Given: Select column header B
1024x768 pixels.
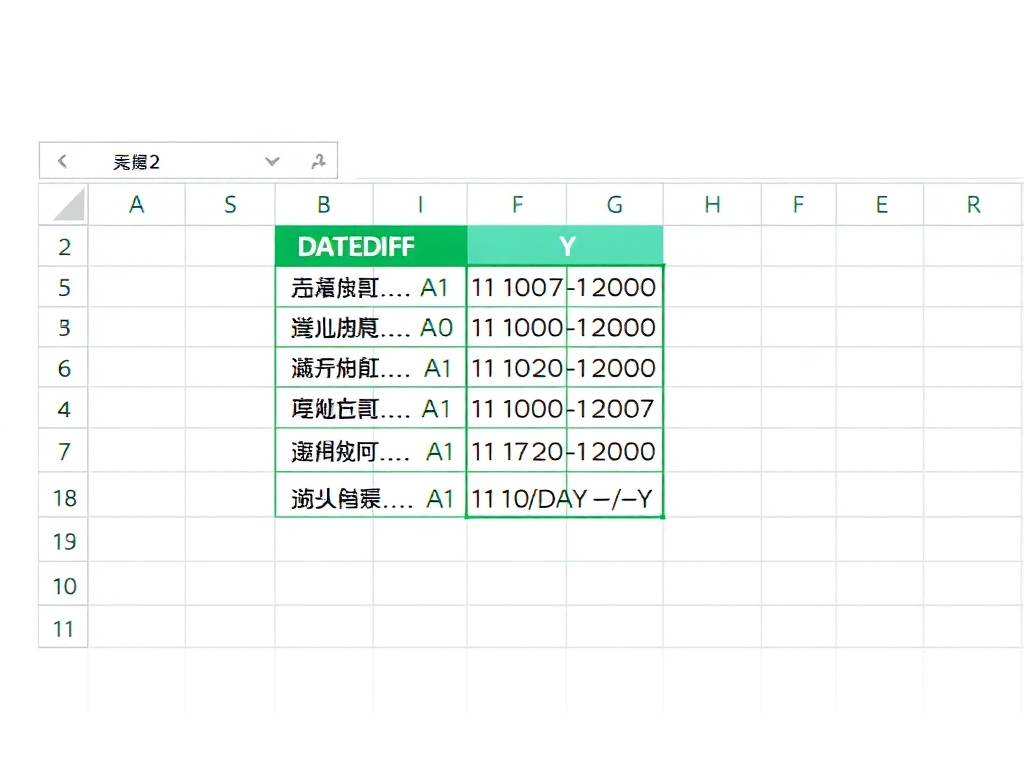Looking at the screenshot, I should (x=324, y=204).
